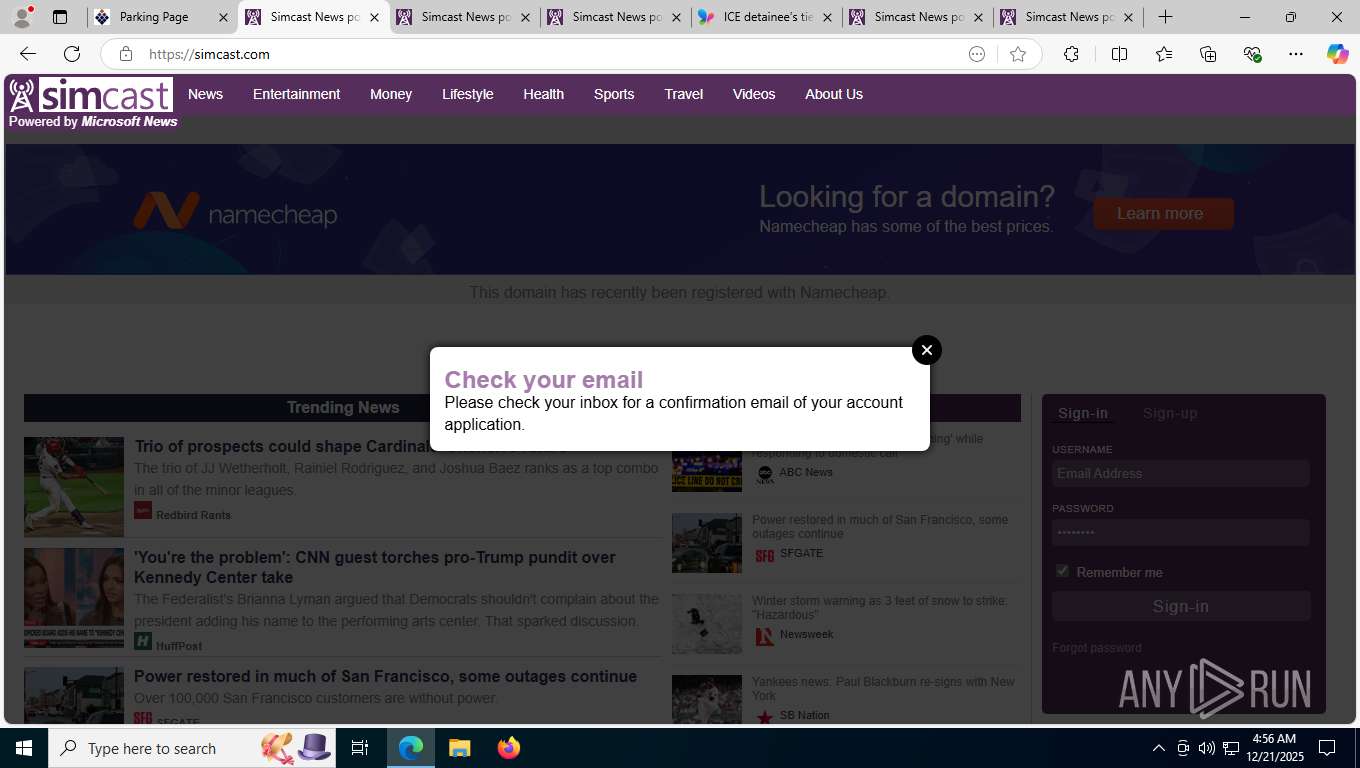Select the Sign-in tab
The width and height of the screenshot is (1360, 768).
coord(1083,413)
